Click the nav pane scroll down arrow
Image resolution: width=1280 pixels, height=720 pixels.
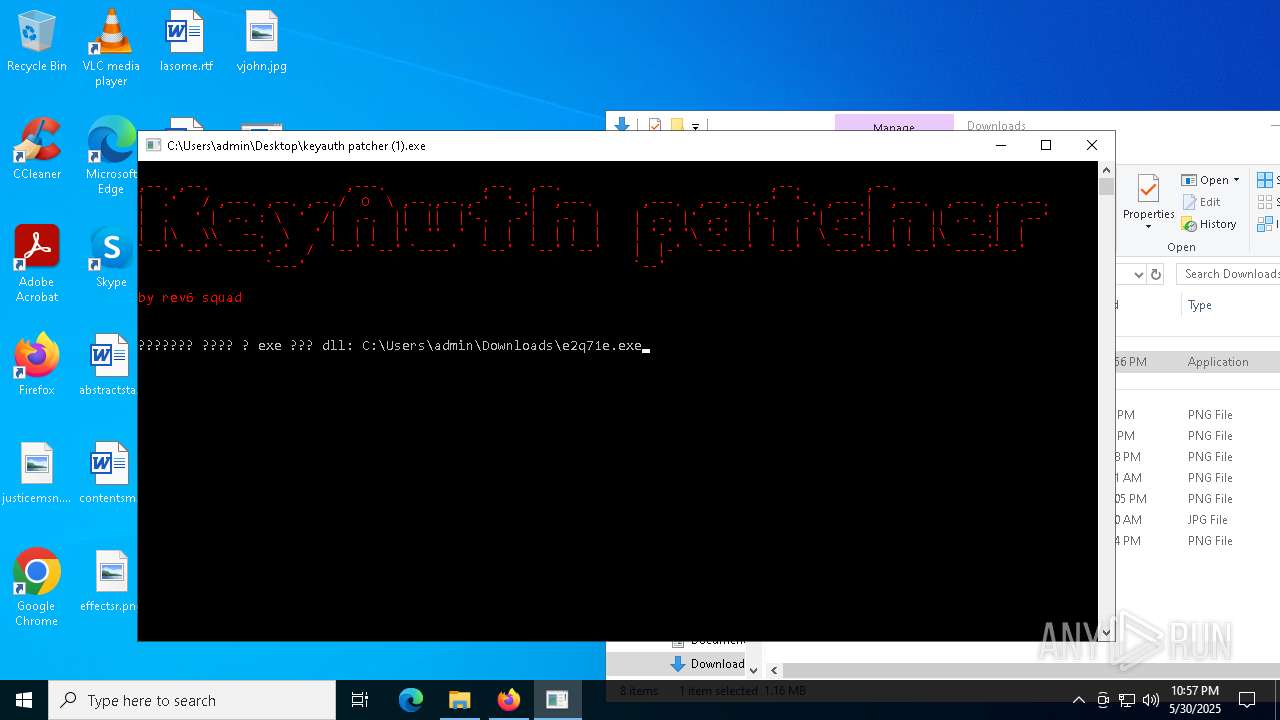[754, 670]
